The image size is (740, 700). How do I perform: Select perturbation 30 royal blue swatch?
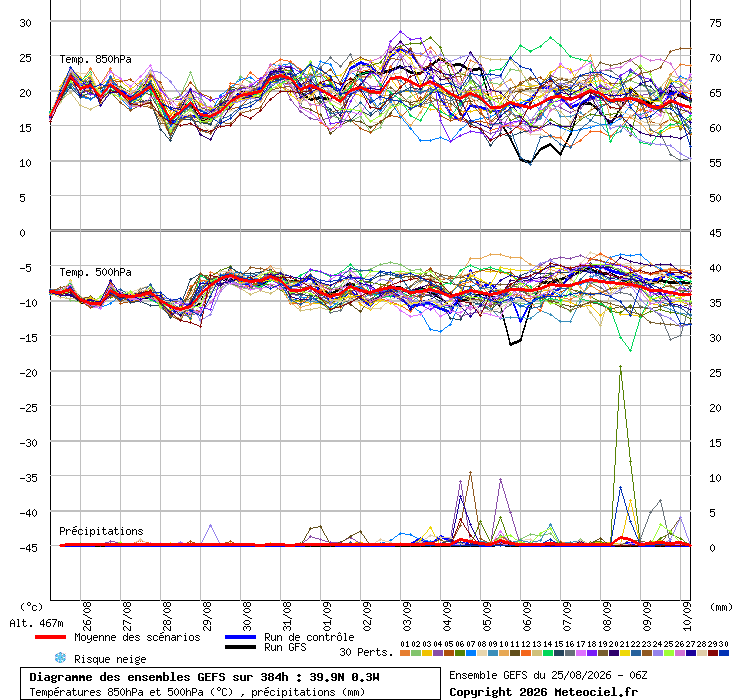(724, 653)
